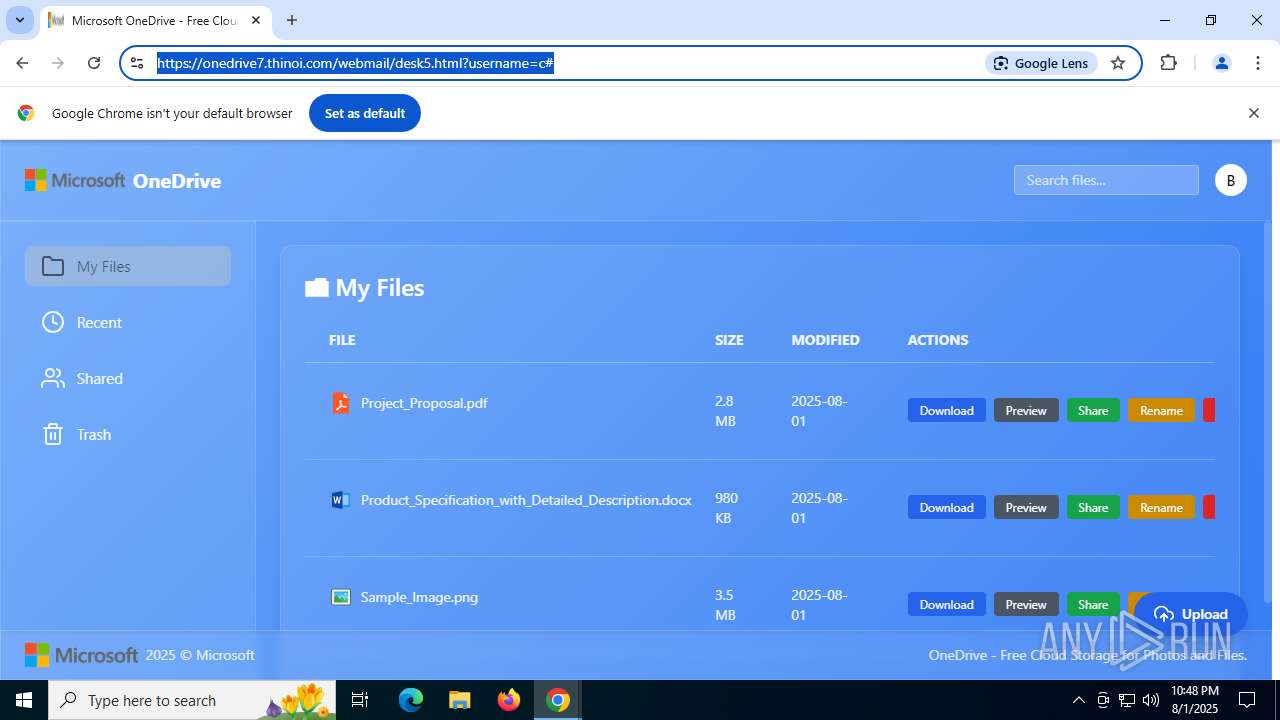Image resolution: width=1280 pixels, height=720 pixels.
Task: Click the taskbar search box
Action: click(x=194, y=700)
